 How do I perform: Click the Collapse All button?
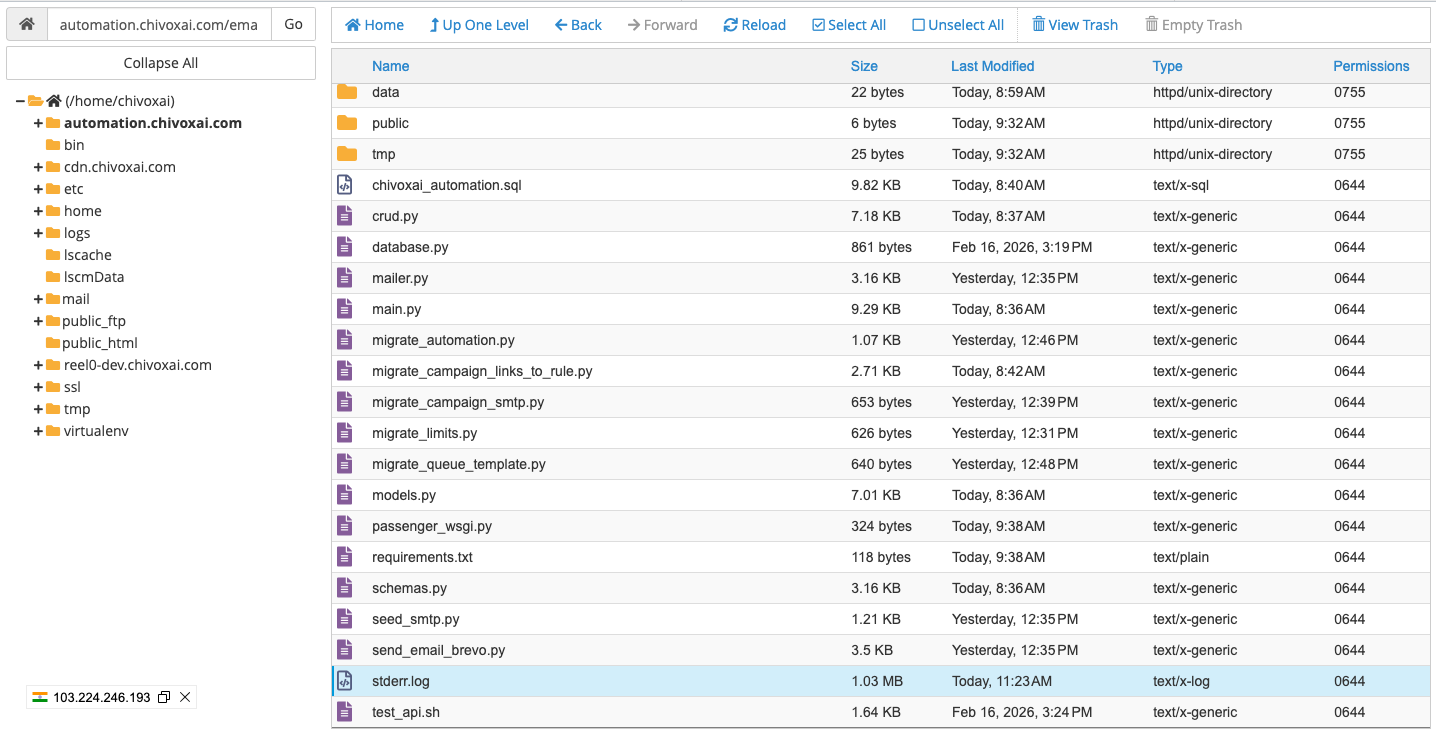pyautogui.click(x=161, y=63)
